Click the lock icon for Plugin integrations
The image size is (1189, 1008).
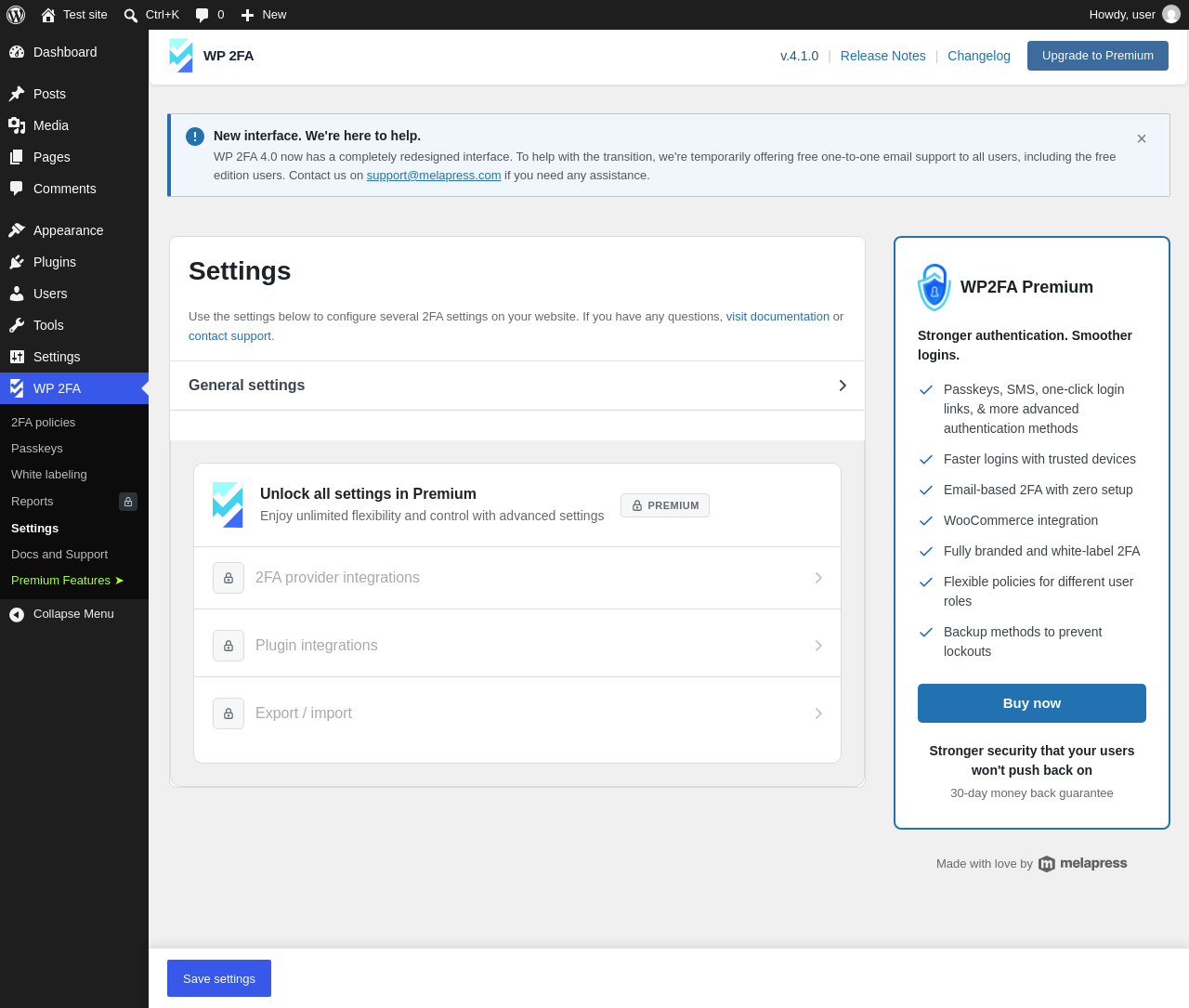[229, 646]
